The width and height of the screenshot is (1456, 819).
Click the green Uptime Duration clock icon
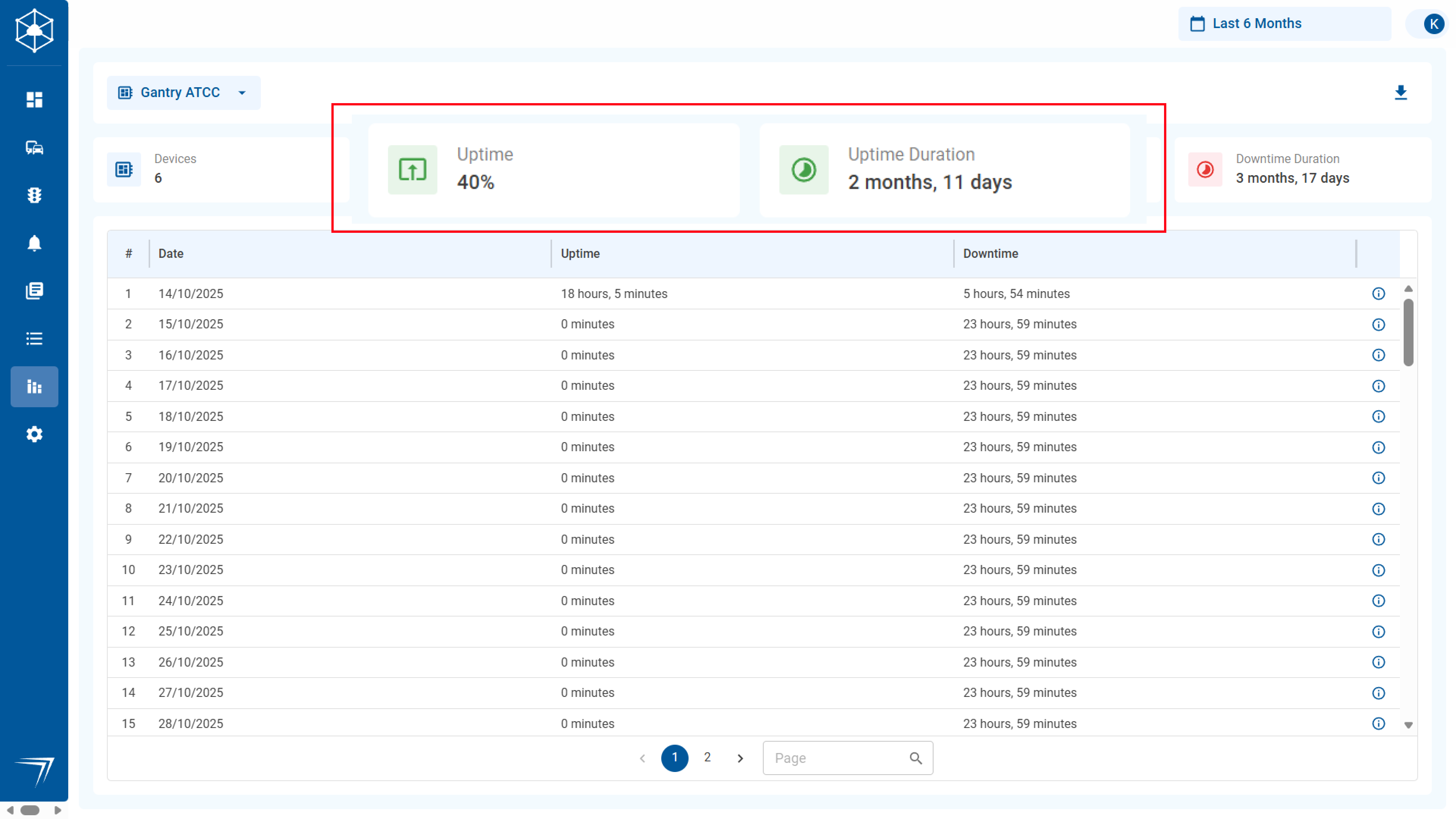point(804,169)
